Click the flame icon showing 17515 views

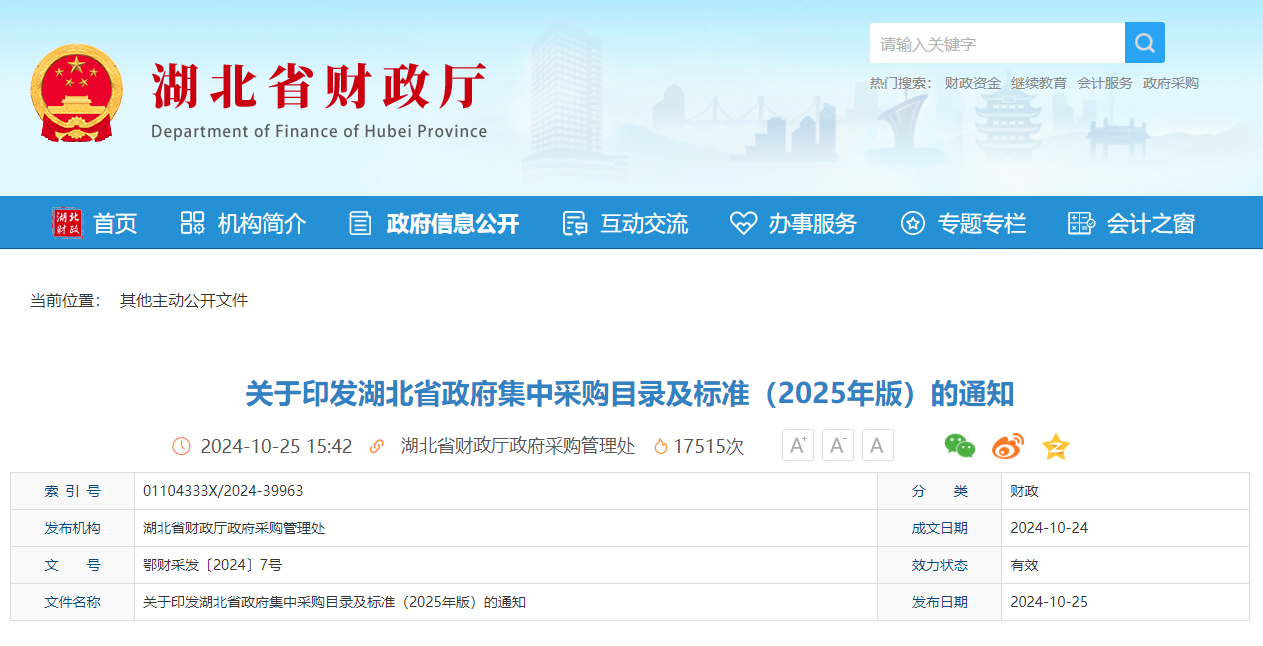[x=660, y=446]
